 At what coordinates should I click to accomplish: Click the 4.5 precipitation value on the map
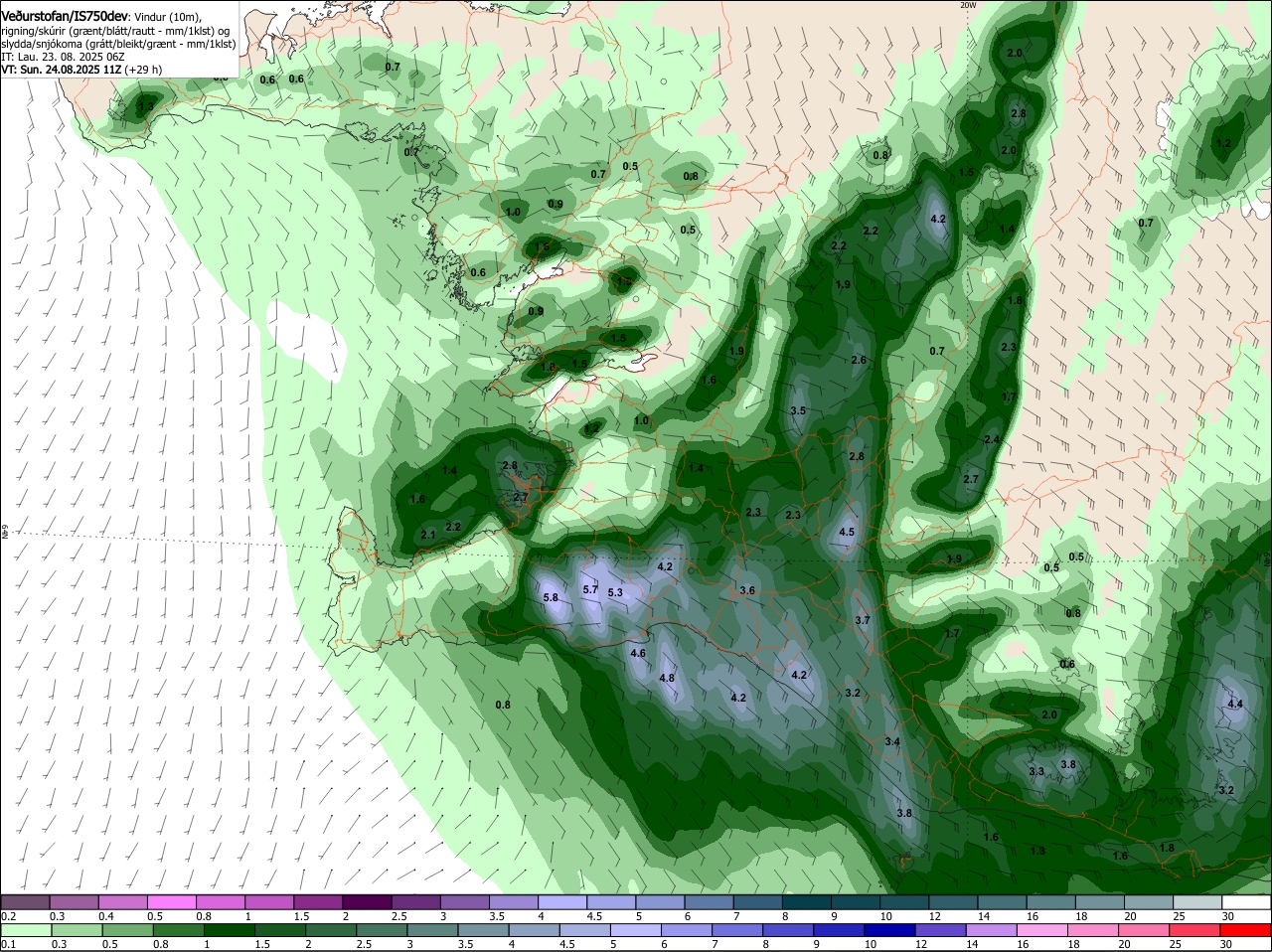pyautogui.click(x=847, y=532)
